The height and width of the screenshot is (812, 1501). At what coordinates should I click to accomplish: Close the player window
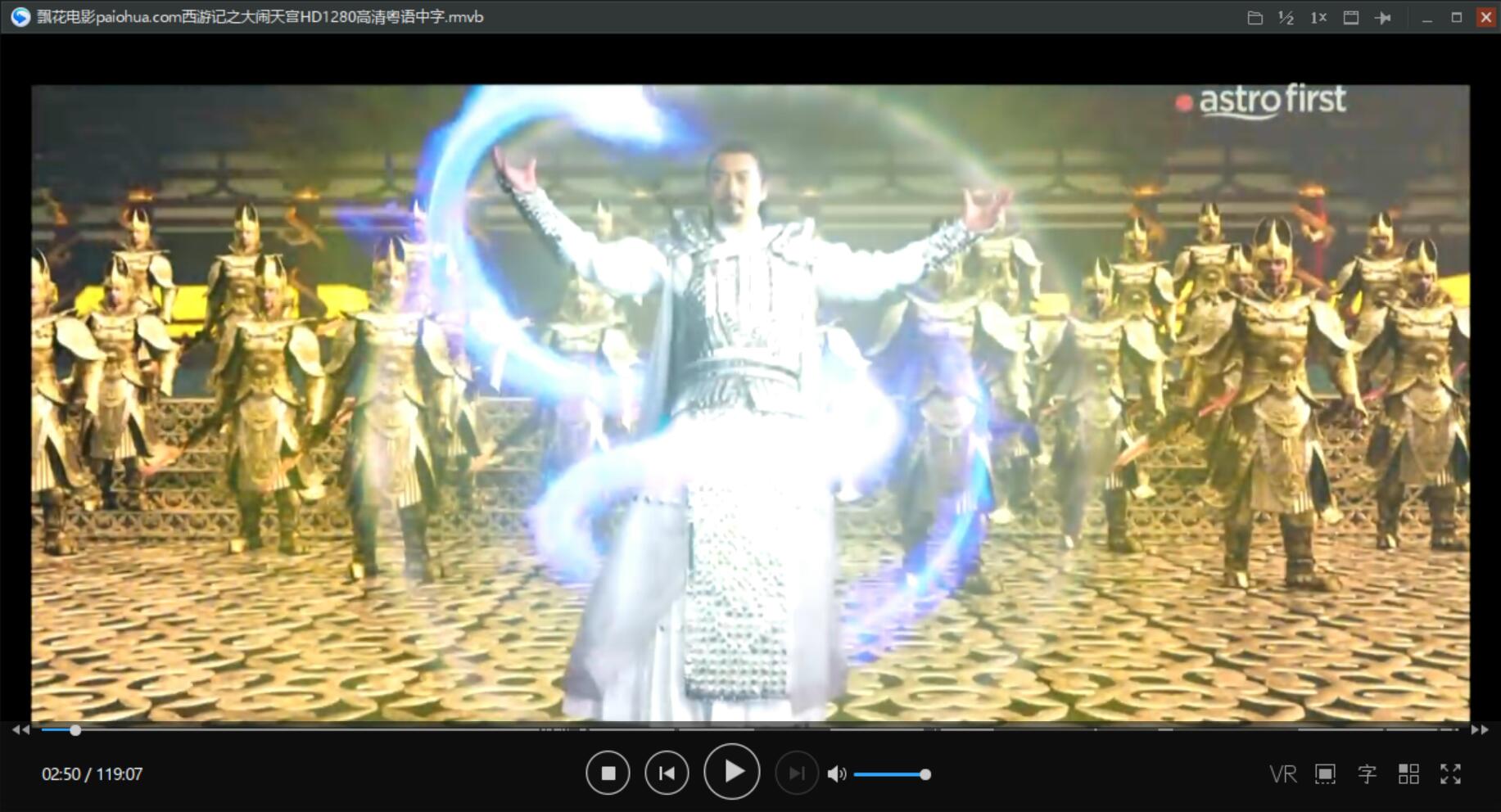(1486, 17)
